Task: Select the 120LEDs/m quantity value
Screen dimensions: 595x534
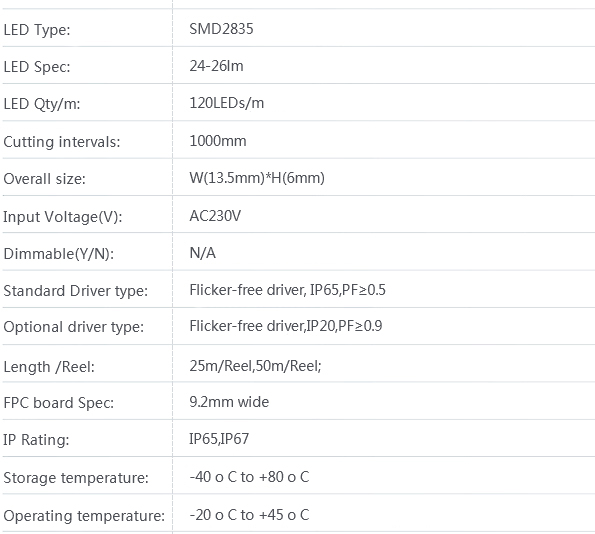Action: tap(227, 103)
